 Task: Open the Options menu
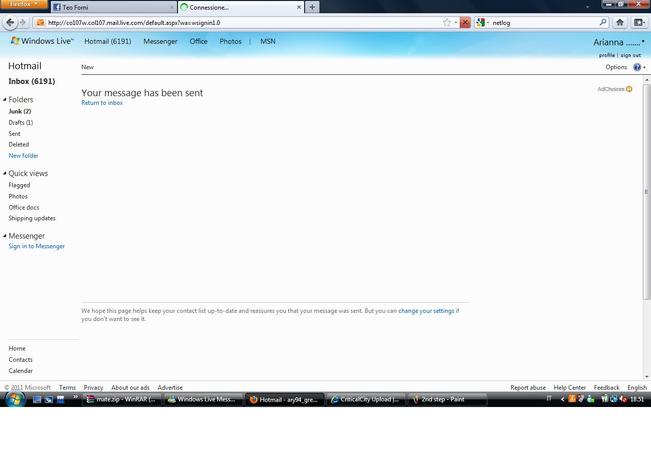pos(616,67)
